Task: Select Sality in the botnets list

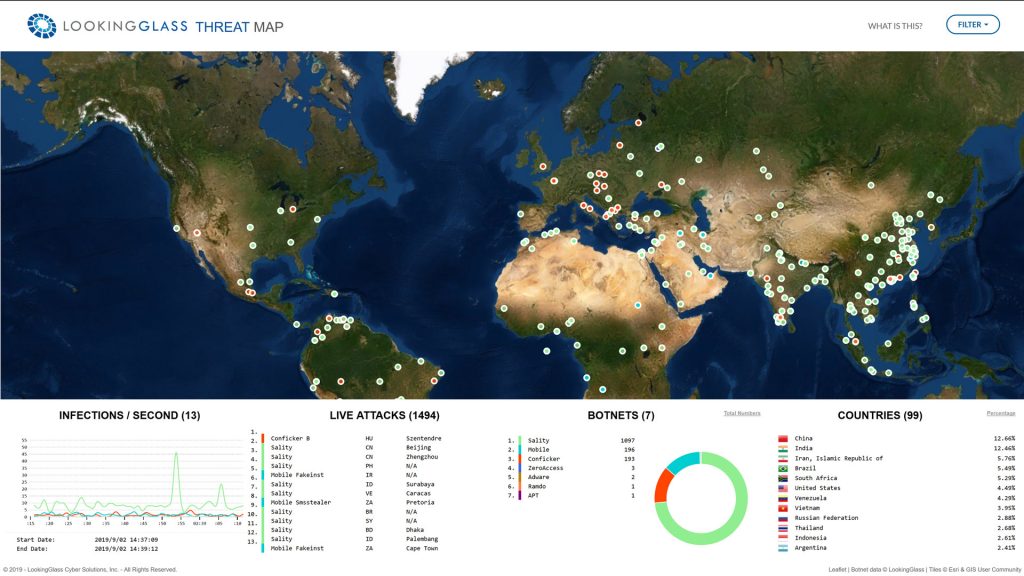Action: point(538,441)
